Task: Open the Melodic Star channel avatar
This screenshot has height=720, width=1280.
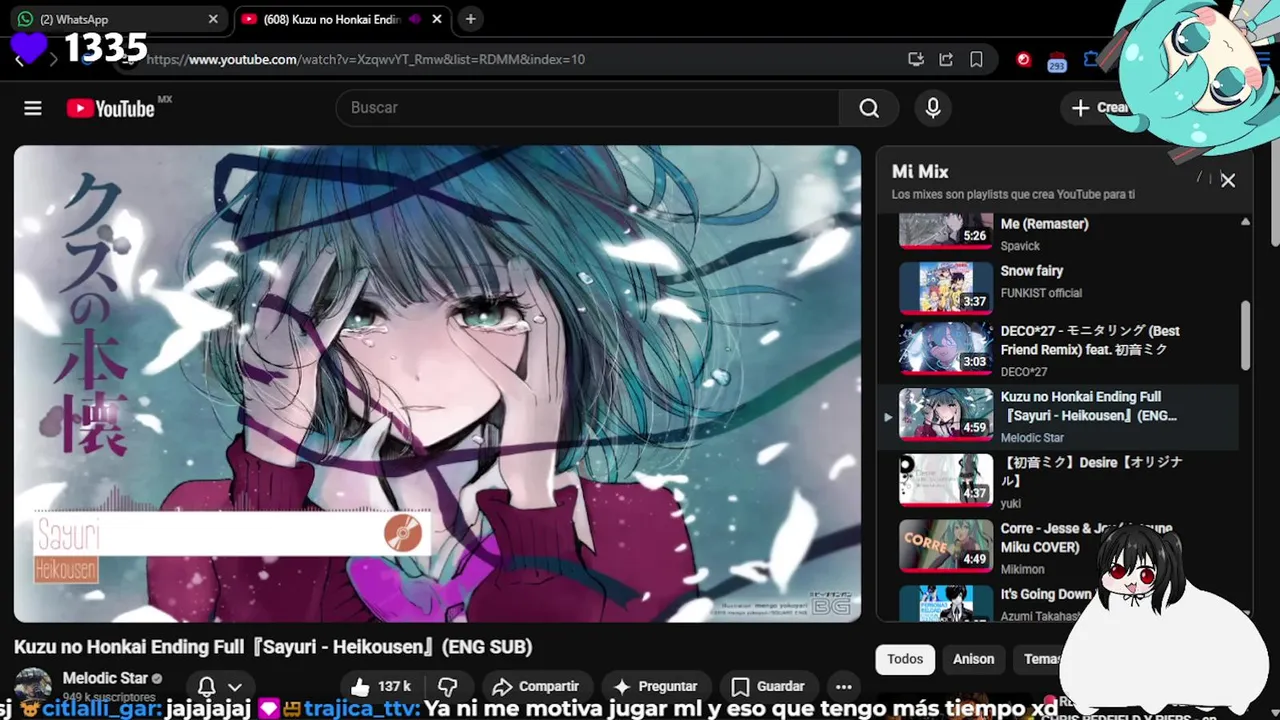Action: pyautogui.click(x=33, y=686)
